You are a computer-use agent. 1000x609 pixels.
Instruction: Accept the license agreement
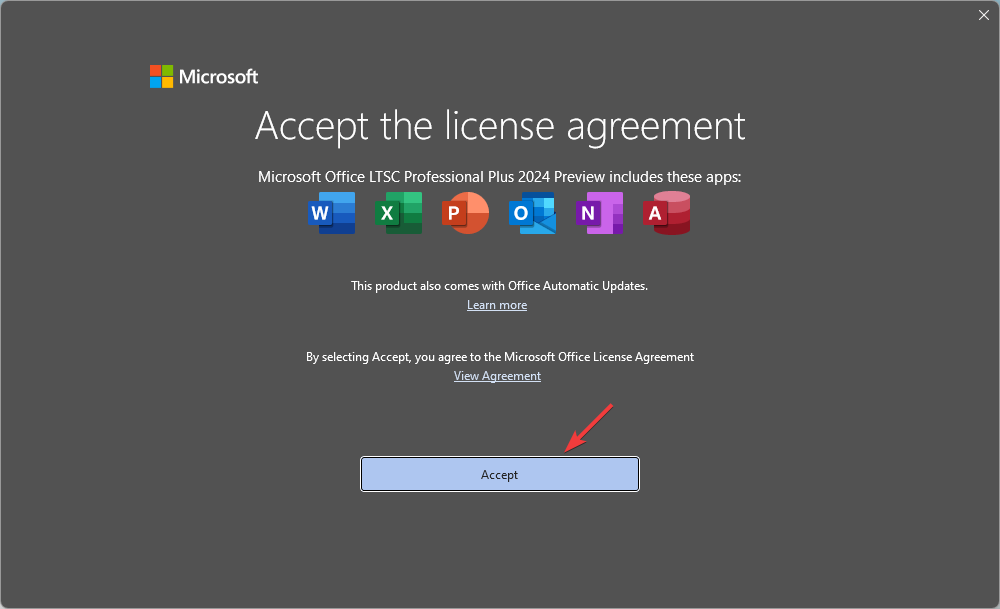(x=500, y=474)
